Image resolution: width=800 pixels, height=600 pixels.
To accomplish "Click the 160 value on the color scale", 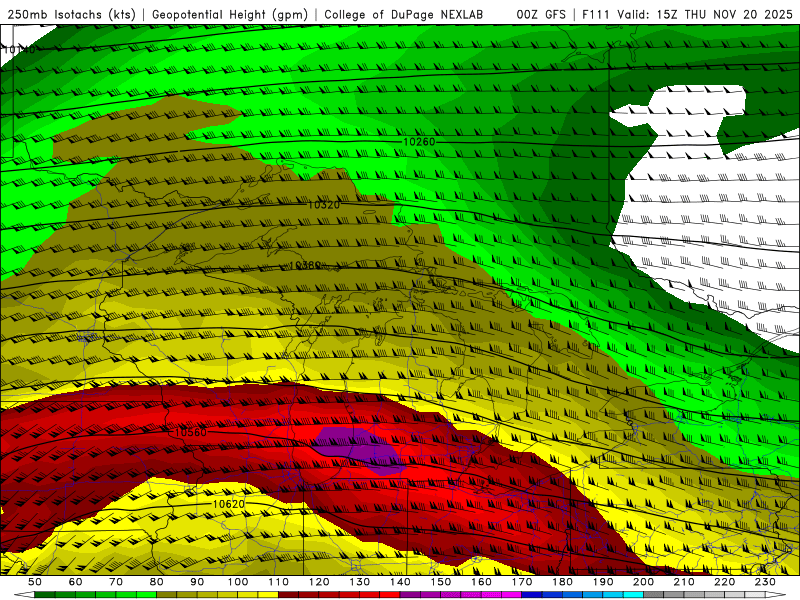I will click(481, 582).
